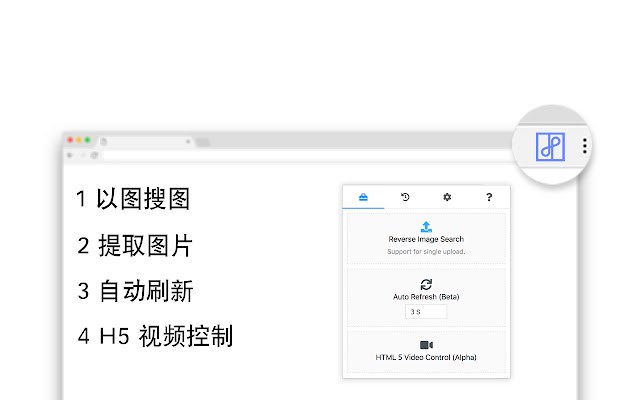Click the yellow minimize window button
Screen dimensions: 640x400
[79, 140]
